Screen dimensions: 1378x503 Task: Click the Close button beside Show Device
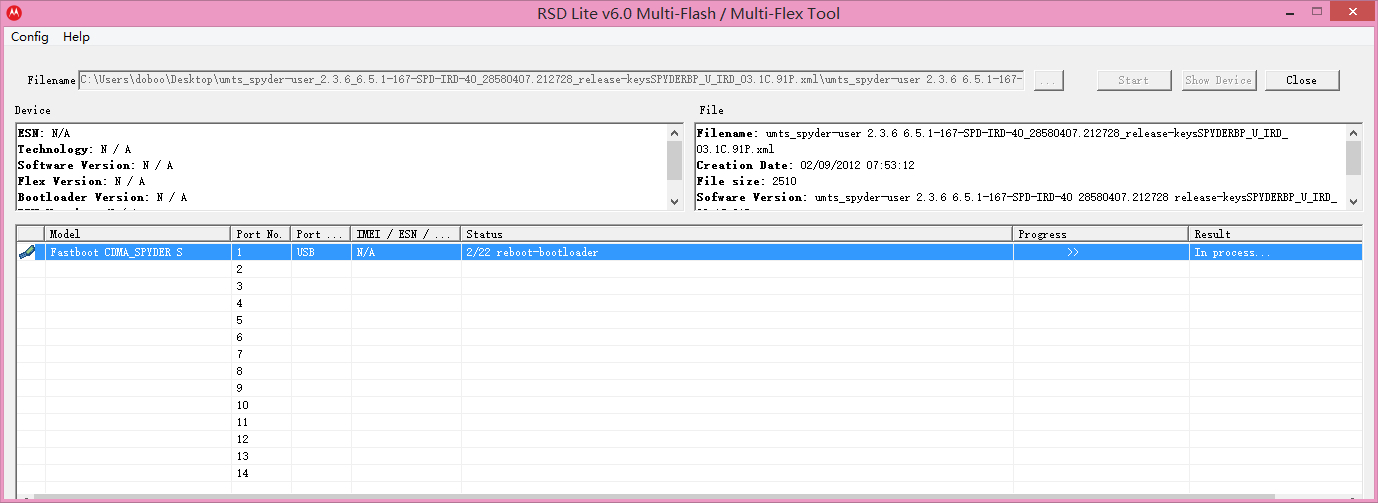pyautogui.click(x=1301, y=80)
